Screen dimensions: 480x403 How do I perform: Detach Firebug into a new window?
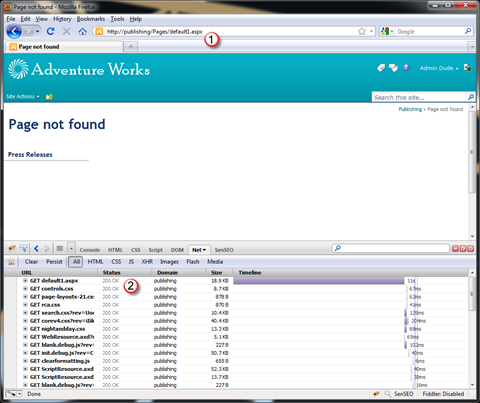tap(463, 248)
